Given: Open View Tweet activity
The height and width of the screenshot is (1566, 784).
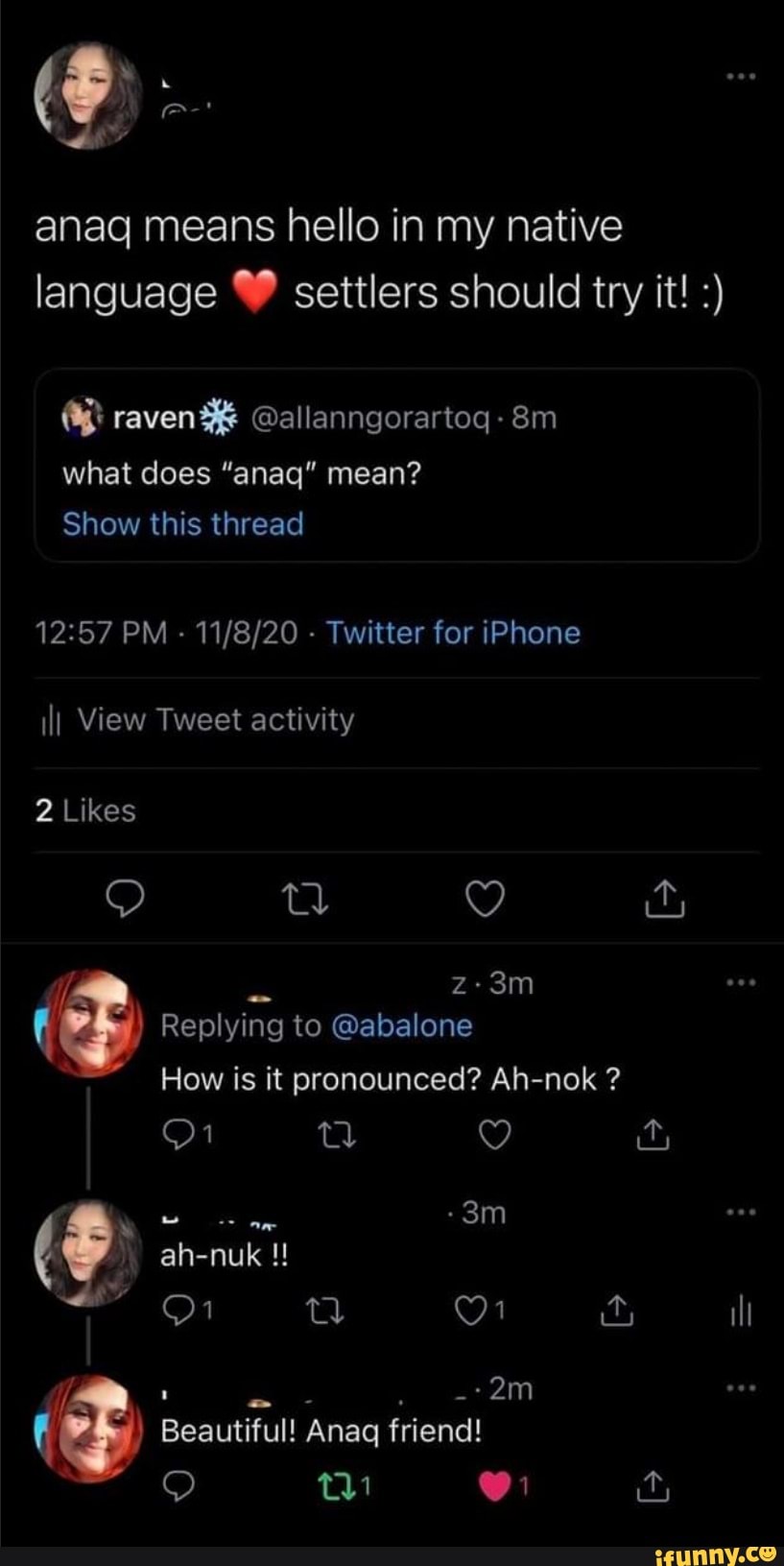Looking at the screenshot, I should 197,720.
